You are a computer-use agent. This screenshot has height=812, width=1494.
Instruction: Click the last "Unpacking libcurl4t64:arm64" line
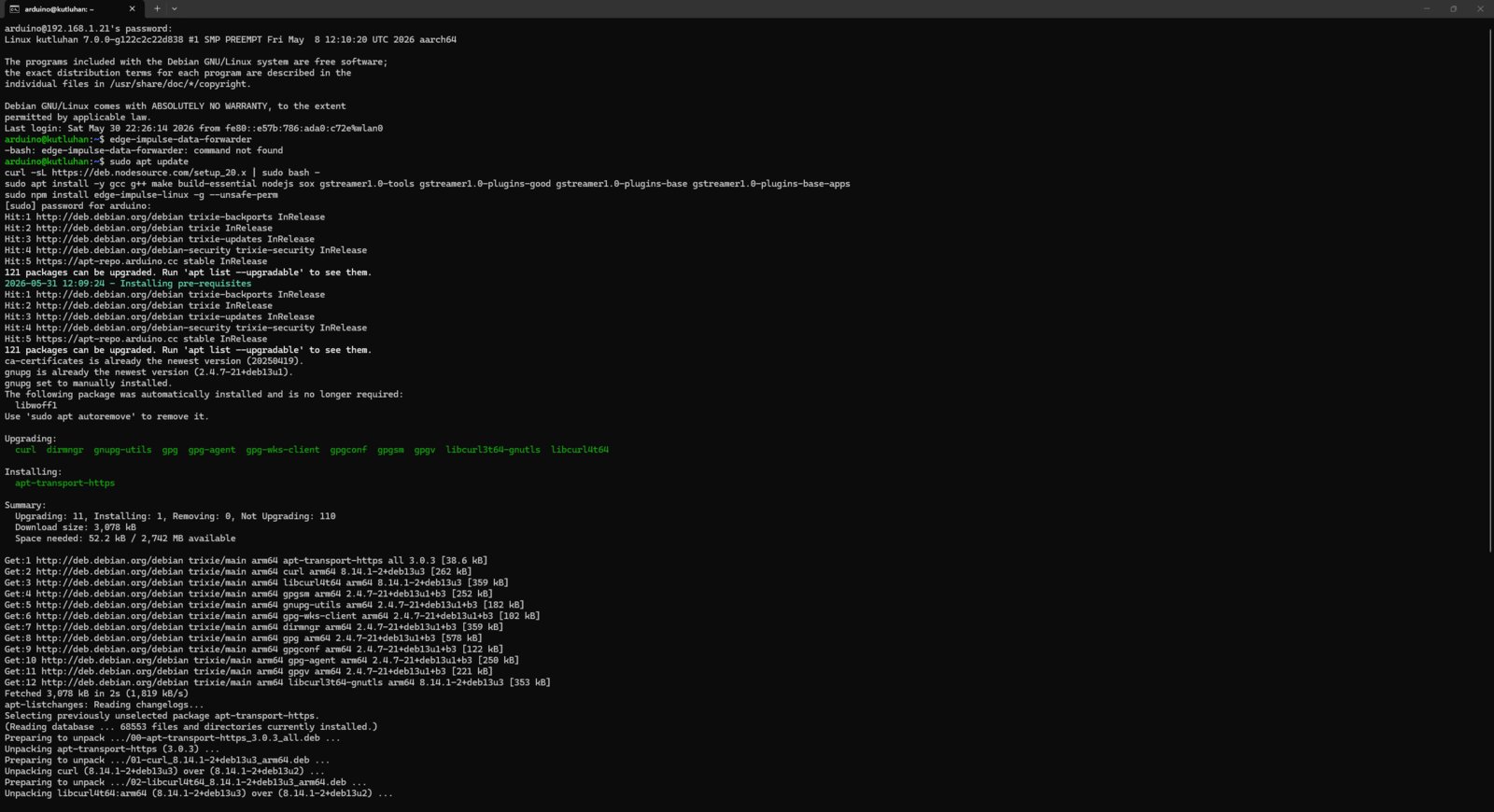click(198, 793)
